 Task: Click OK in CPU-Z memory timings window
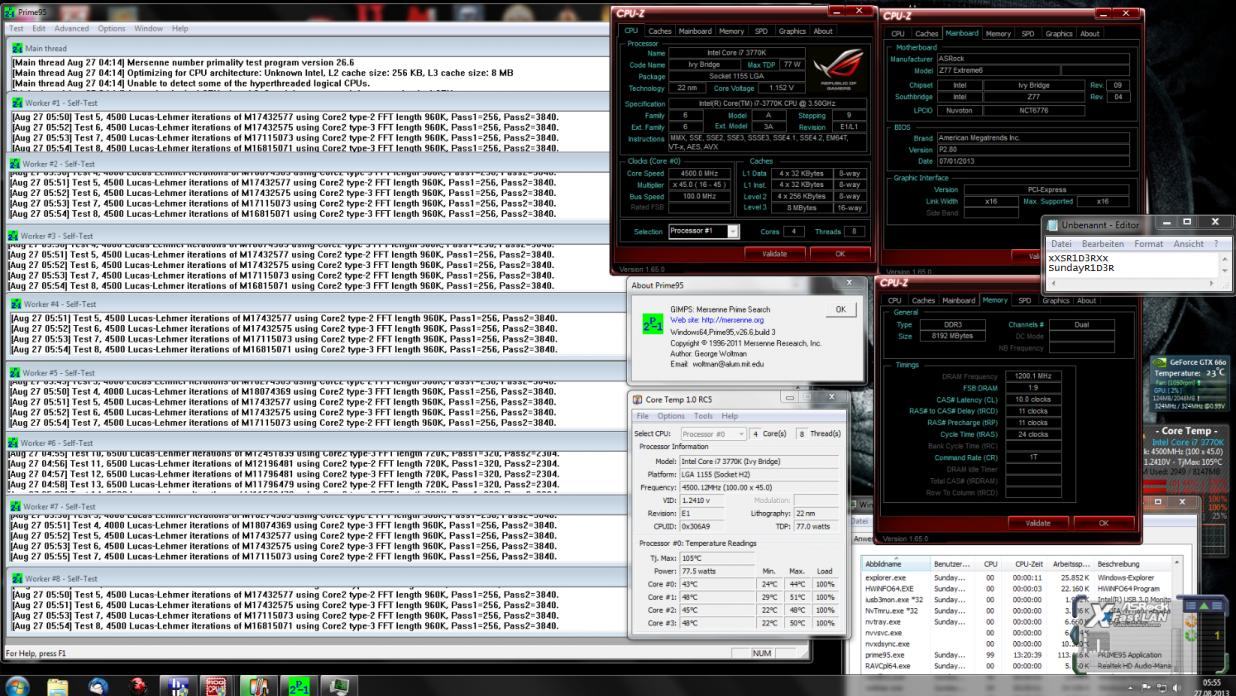(1104, 523)
